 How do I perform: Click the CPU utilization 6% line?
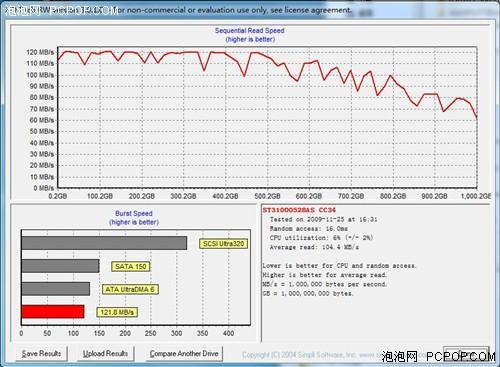coord(321,238)
